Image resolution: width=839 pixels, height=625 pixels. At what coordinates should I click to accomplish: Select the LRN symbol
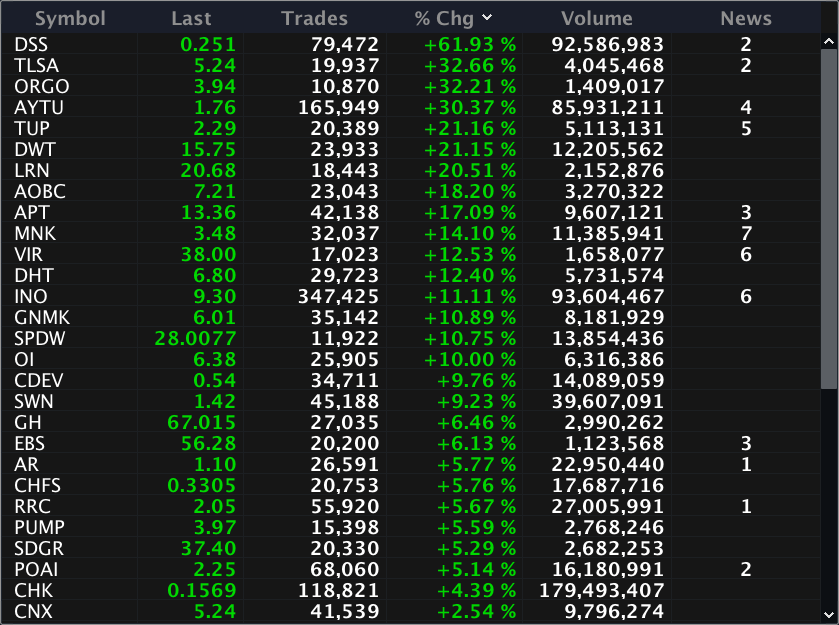point(32,170)
